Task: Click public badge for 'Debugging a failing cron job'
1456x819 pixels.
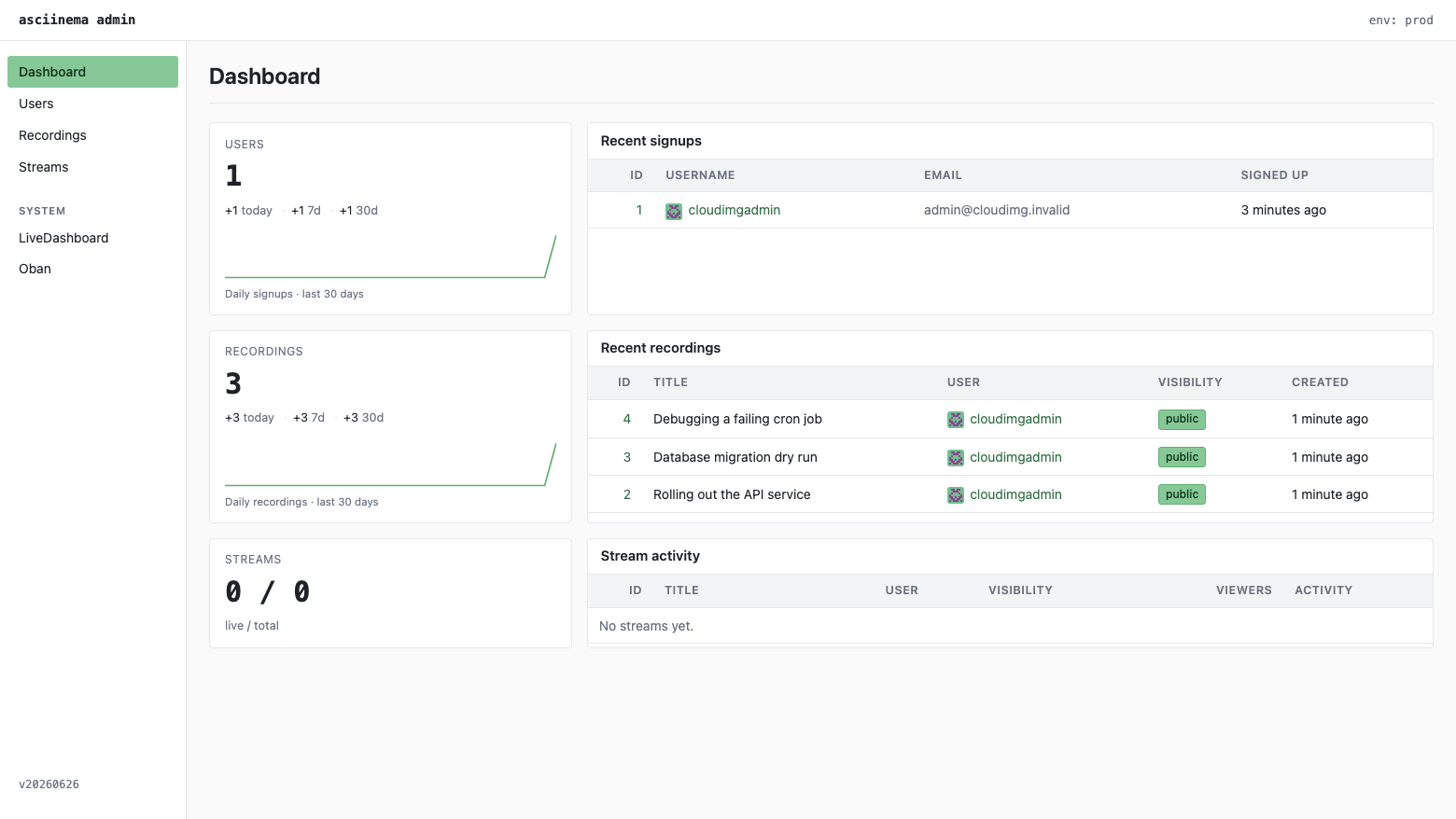Action: (x=1182, y=420)
